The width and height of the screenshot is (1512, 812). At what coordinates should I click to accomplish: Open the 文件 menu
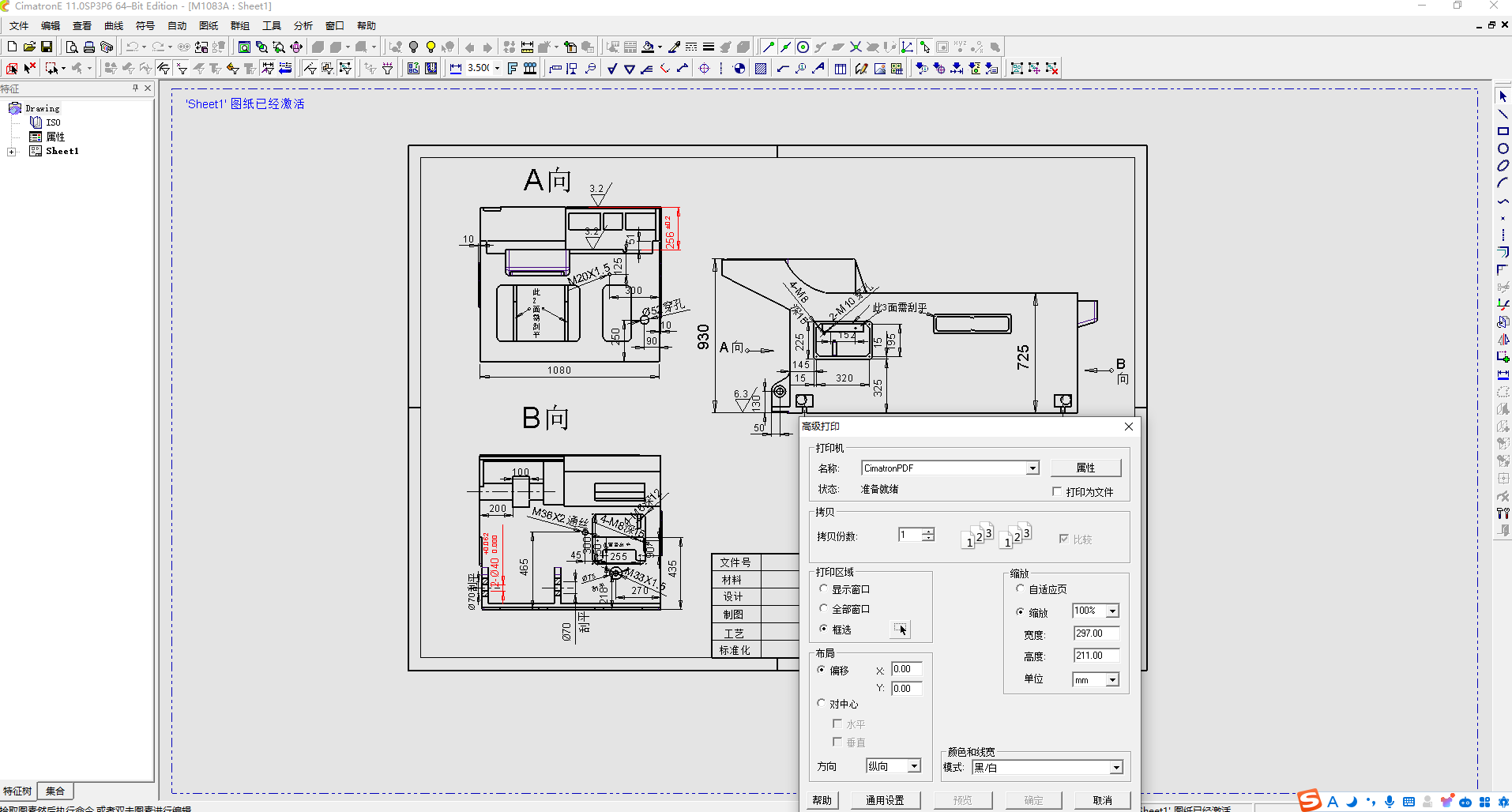[19, 26]
